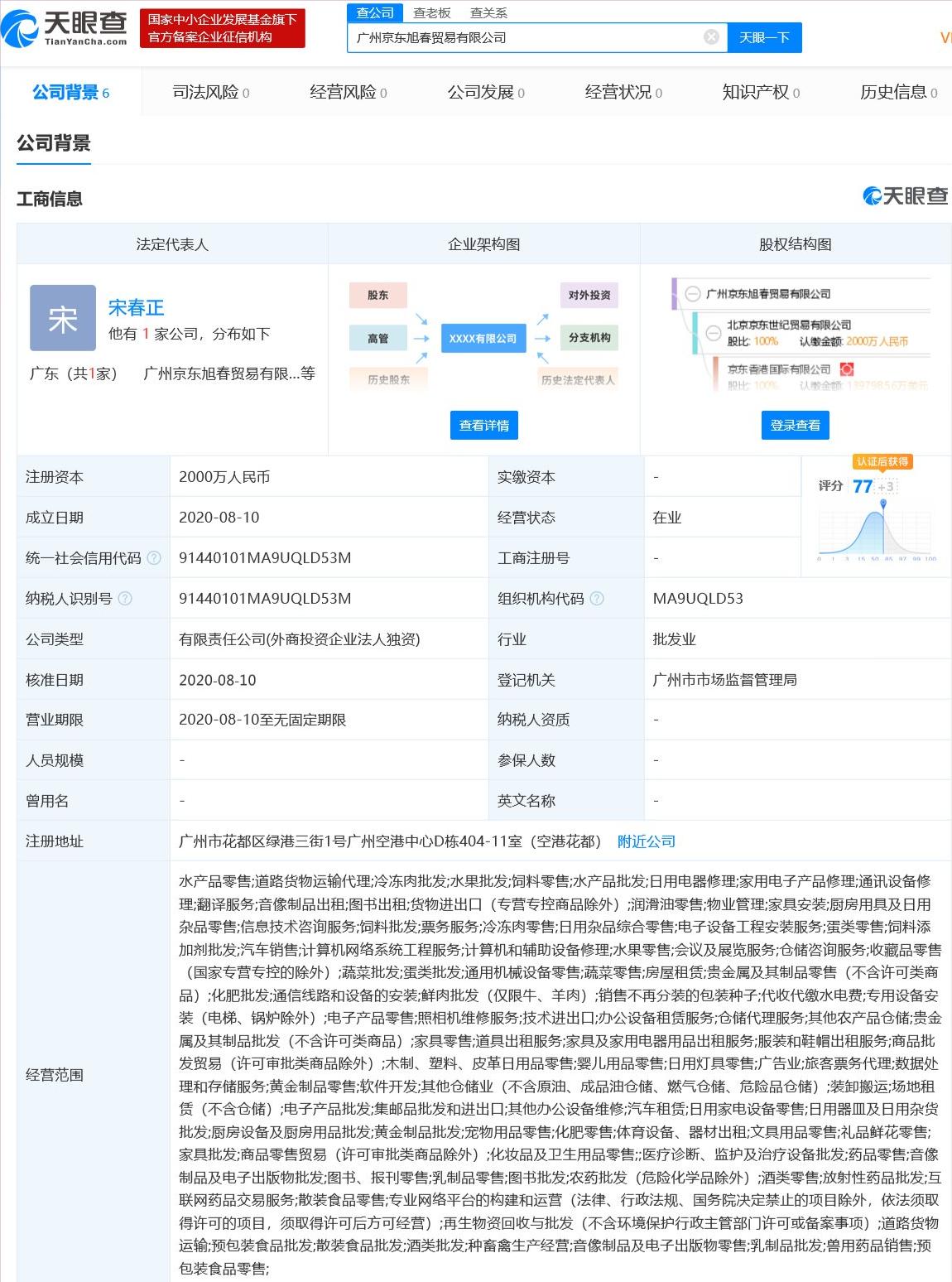Image resolution: width=952 pixels, height=1282 pixels.
Task: Click the 营业期限 value 2020-08-10至无固定期限
Action: pos(262,721)
